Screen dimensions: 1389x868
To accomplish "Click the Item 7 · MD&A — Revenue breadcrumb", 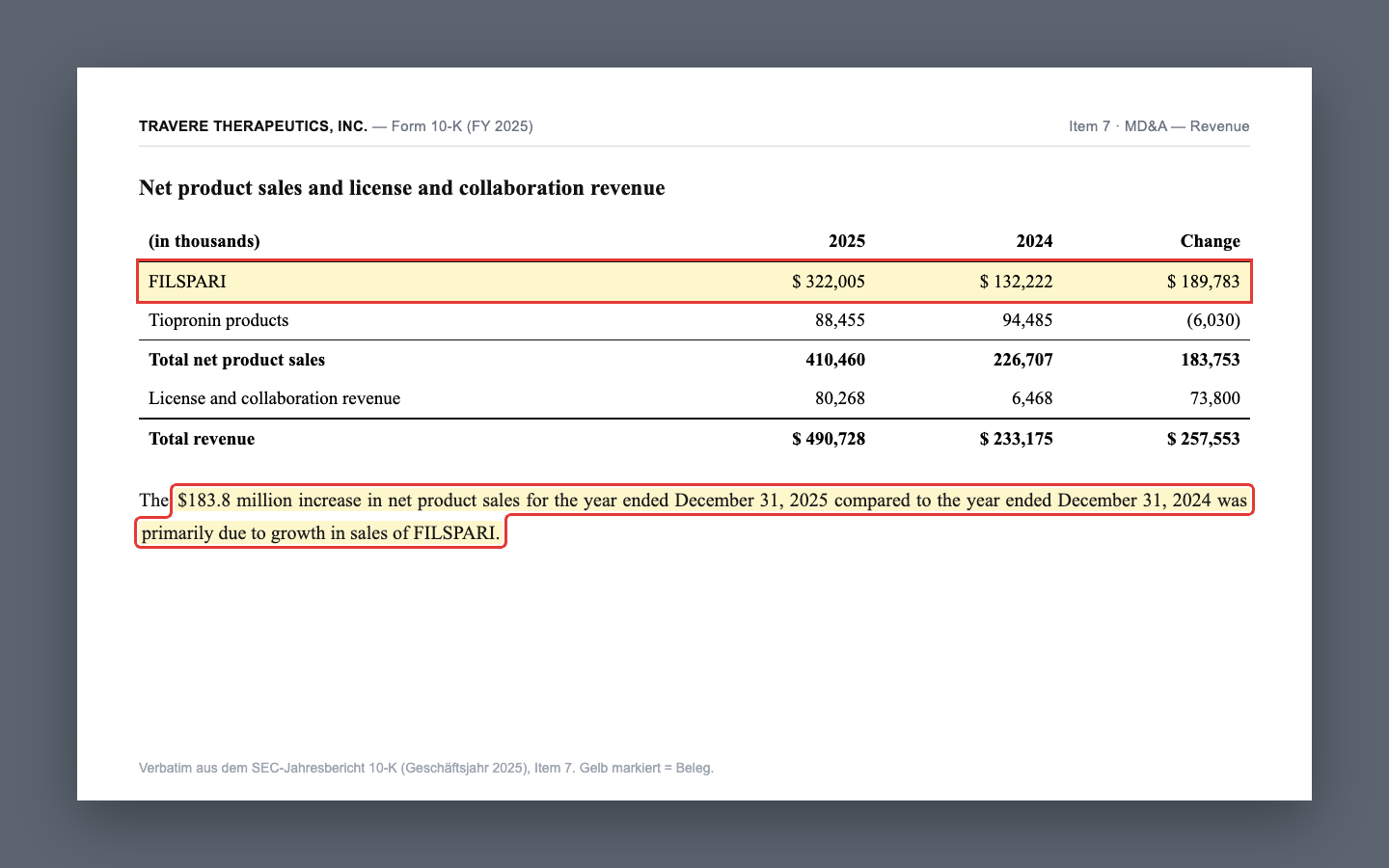I will (1158, 126).
